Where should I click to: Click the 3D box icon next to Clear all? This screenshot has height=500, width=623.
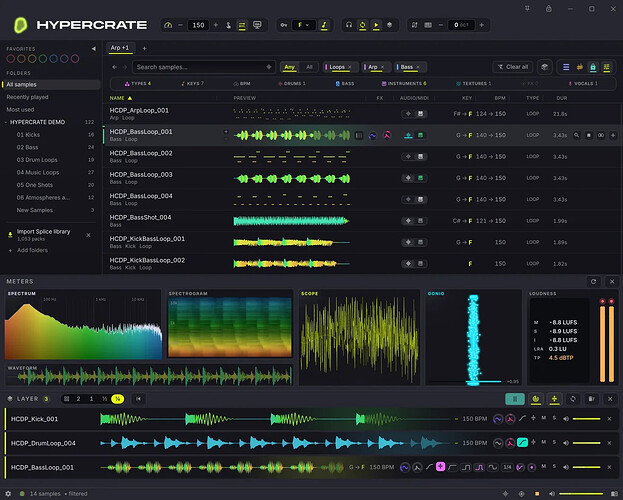[545, 67]
